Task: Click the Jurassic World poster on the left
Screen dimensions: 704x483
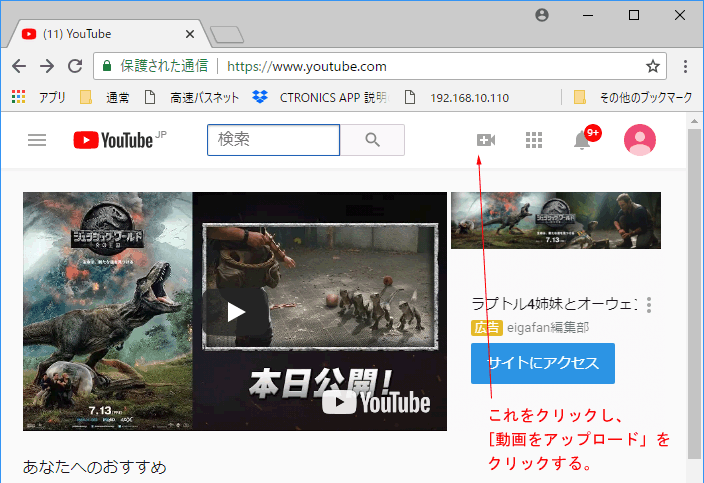Action: 108,311
